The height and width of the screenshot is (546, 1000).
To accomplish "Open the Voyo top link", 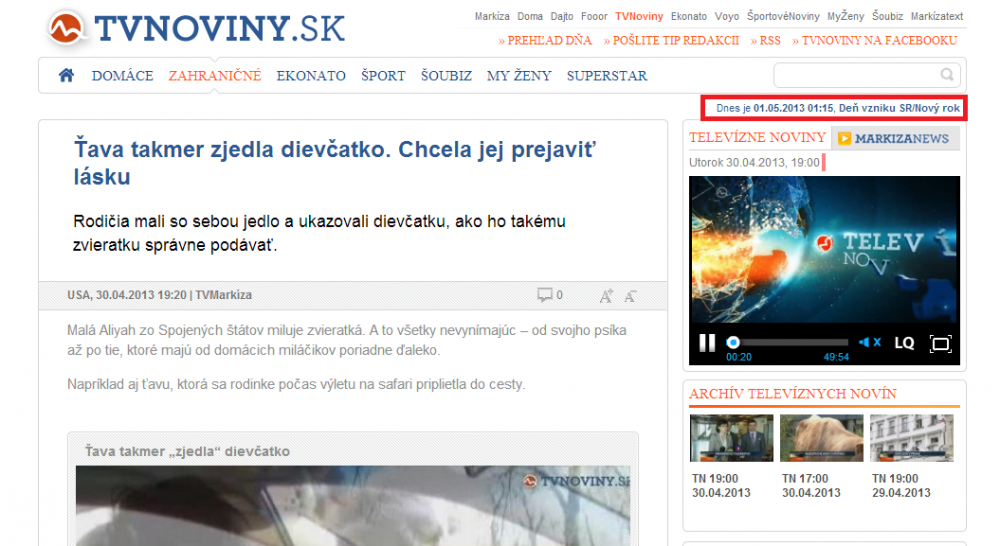I will [727, 17].
